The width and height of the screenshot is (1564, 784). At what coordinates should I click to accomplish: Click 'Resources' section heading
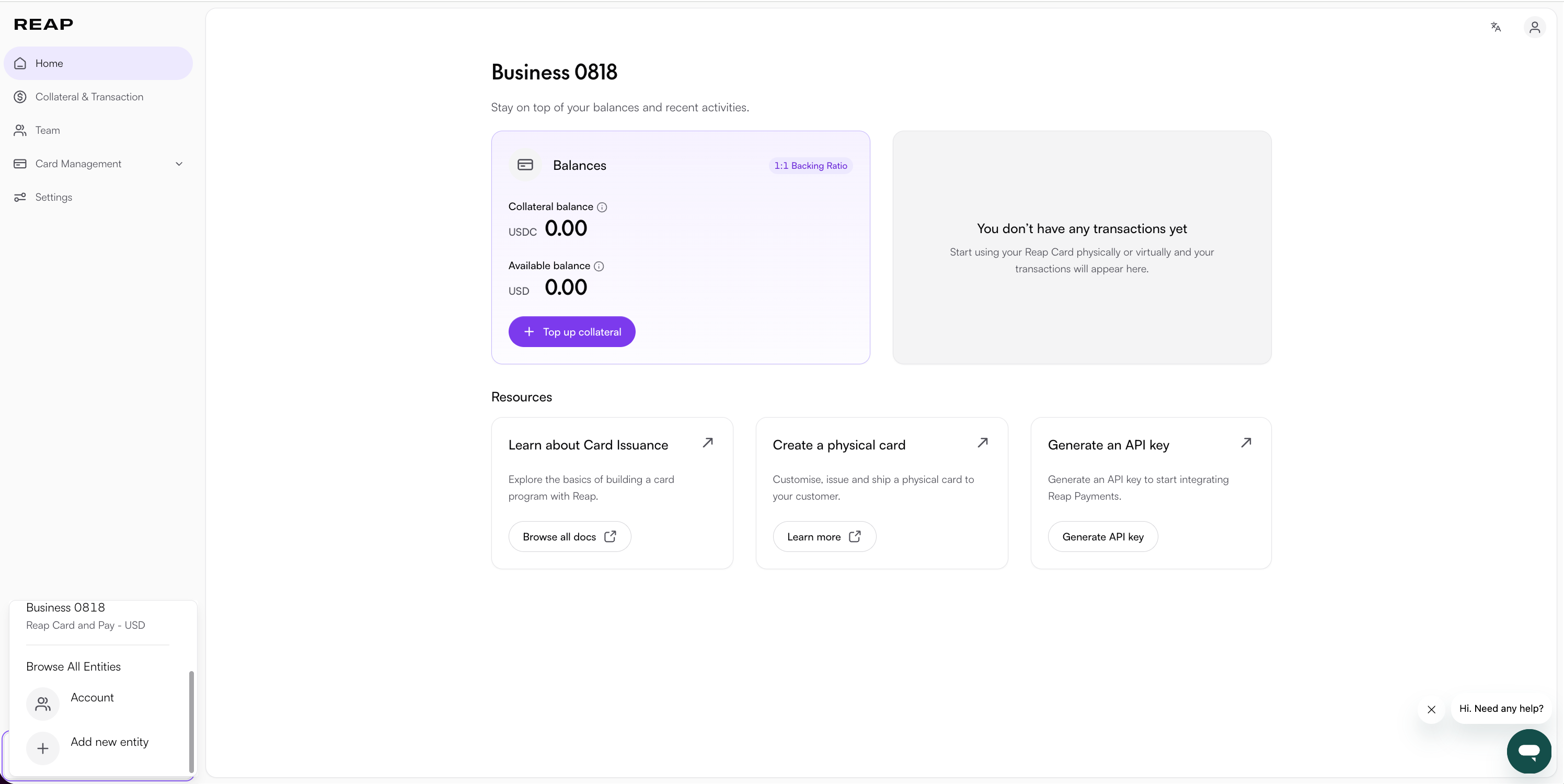point(522,397)
